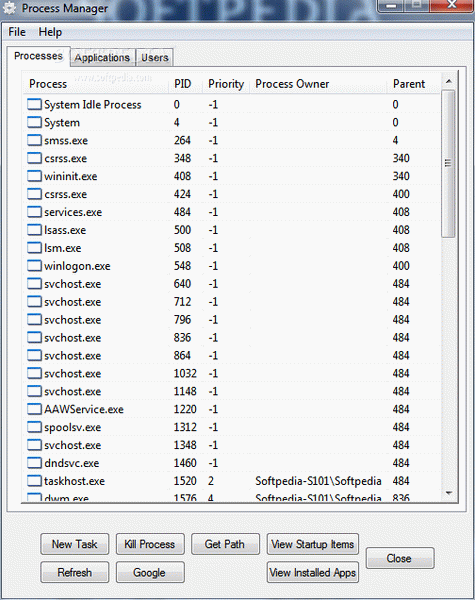Screen dimensions: 475x600
Task: Open the Help menu
Action: [x=50, y=32]
